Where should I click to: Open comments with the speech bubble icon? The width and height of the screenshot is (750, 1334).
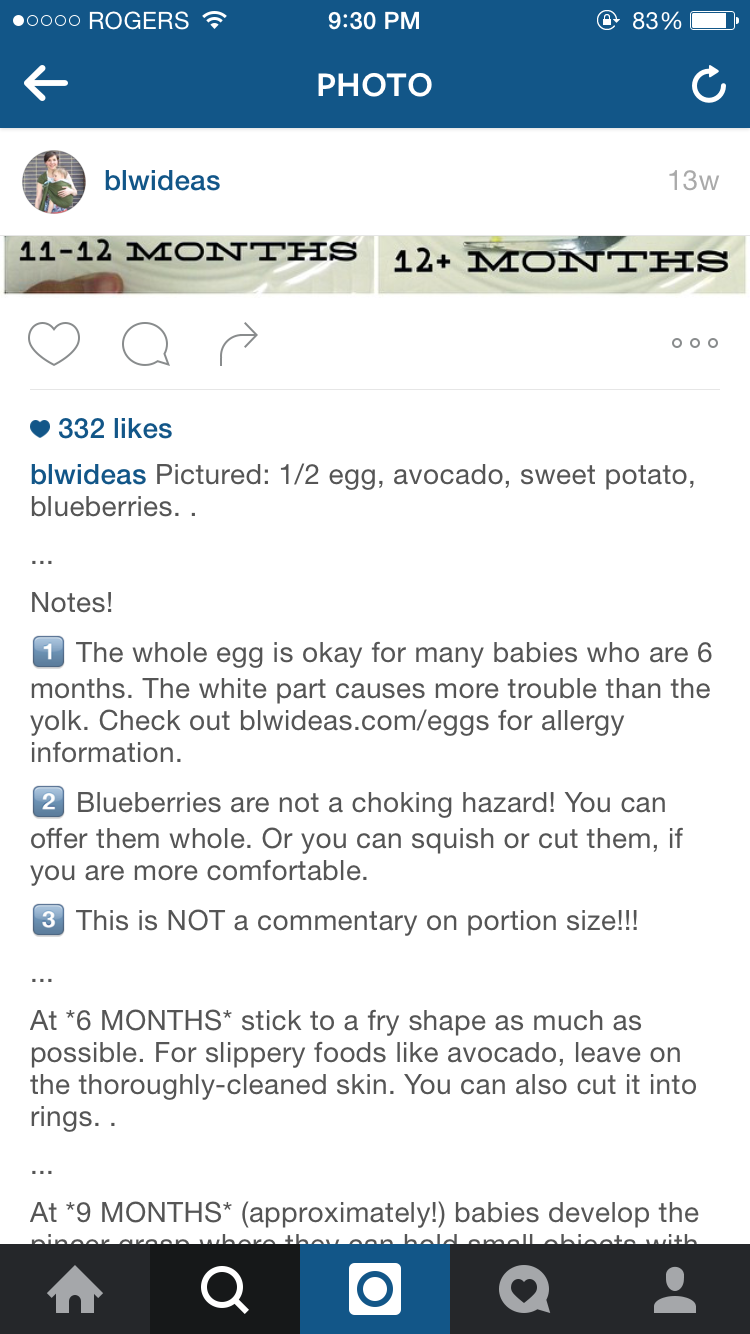[145, 345]
